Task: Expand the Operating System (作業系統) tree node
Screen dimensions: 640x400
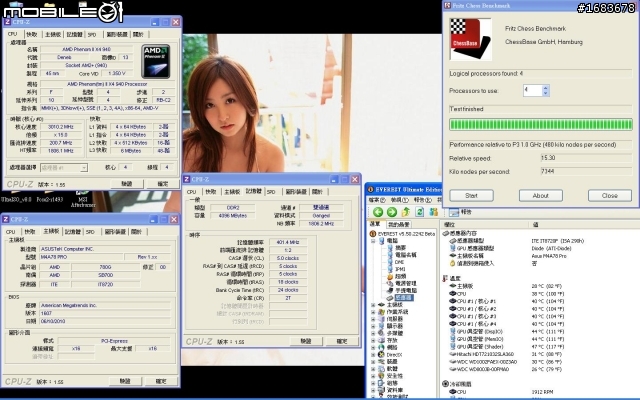Action: (373, 312)
